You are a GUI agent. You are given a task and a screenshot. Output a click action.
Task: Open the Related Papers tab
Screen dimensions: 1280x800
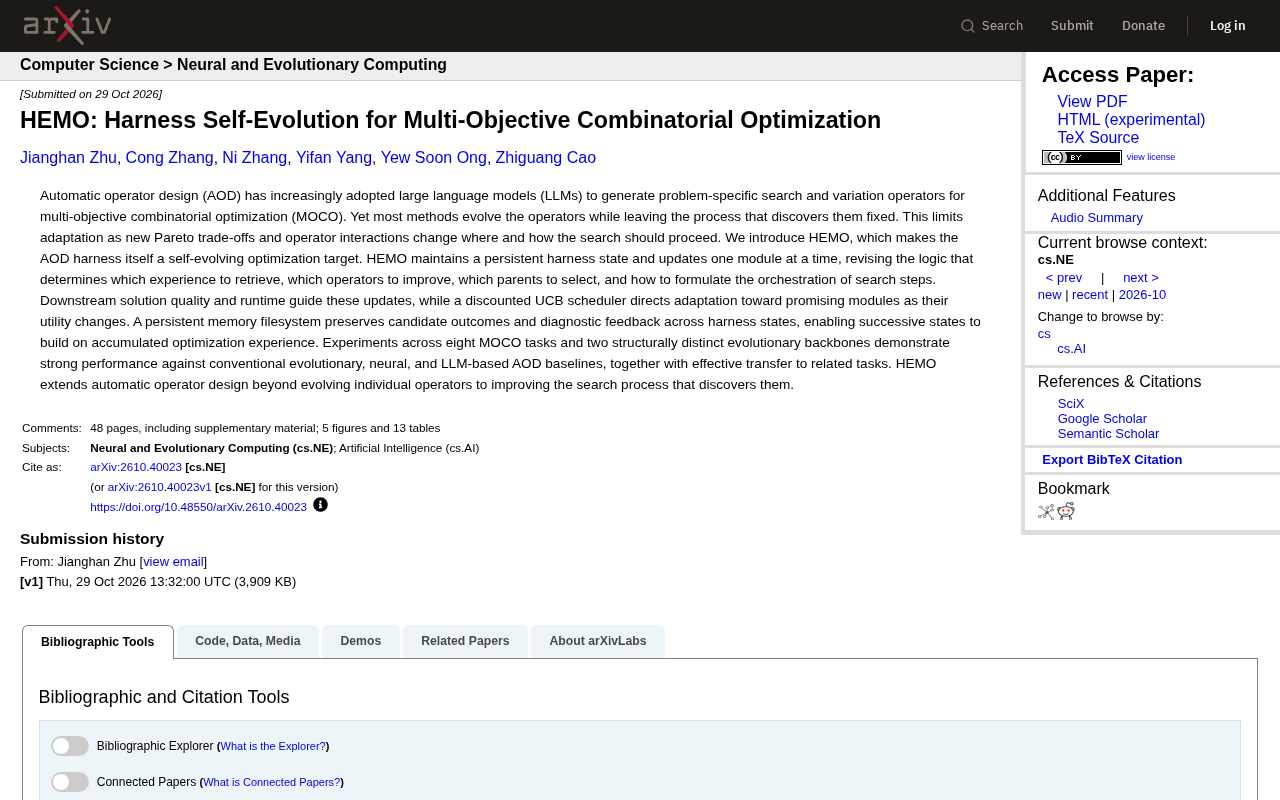point(465,641)
